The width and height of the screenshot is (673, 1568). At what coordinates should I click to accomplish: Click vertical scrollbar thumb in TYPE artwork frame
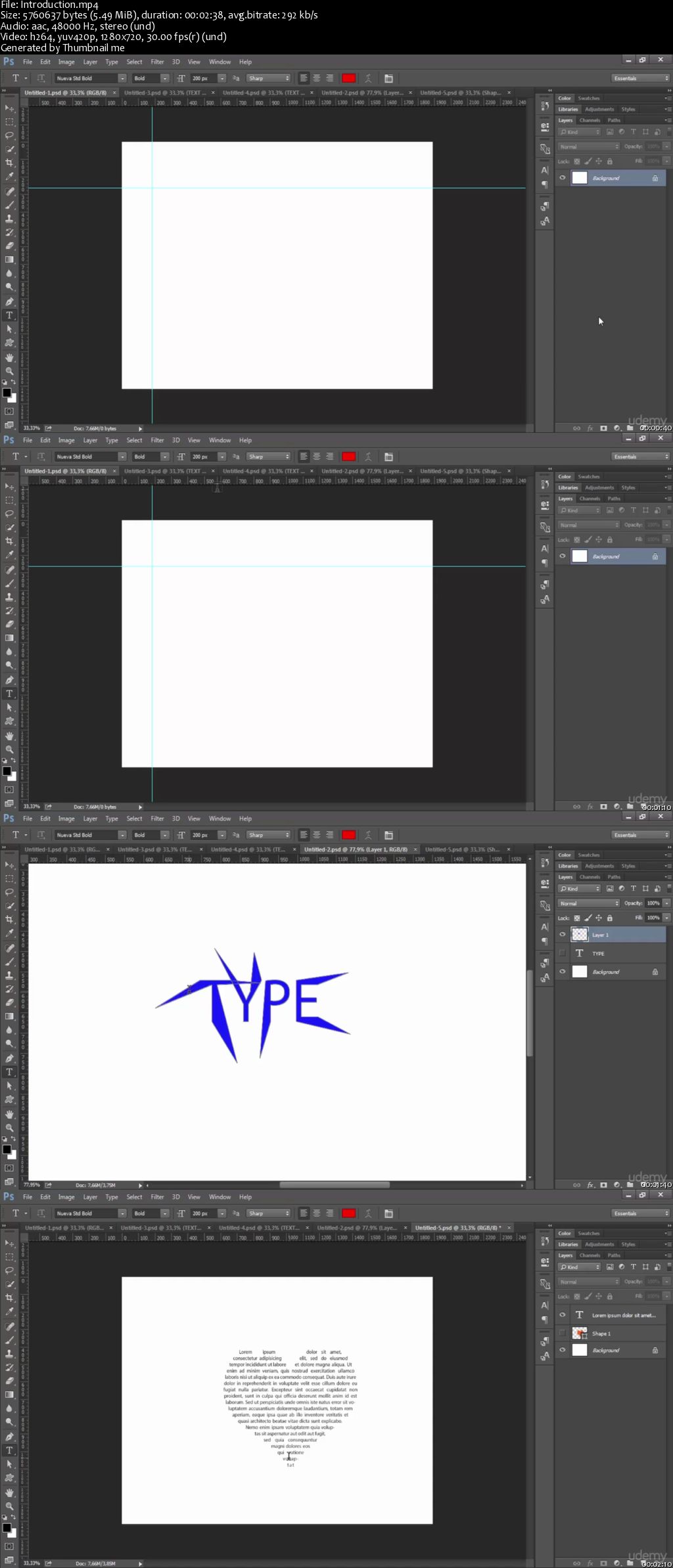(x=529, y=1013)
